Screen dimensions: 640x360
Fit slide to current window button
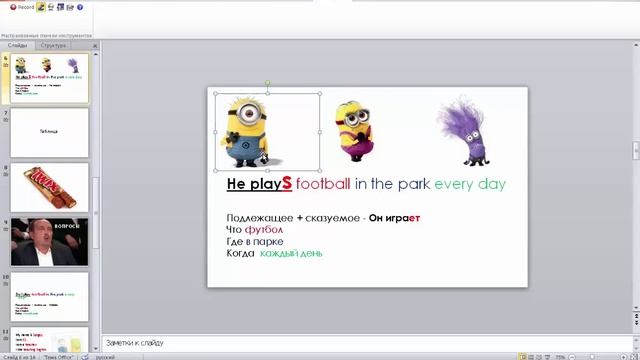tap(634, 357)
